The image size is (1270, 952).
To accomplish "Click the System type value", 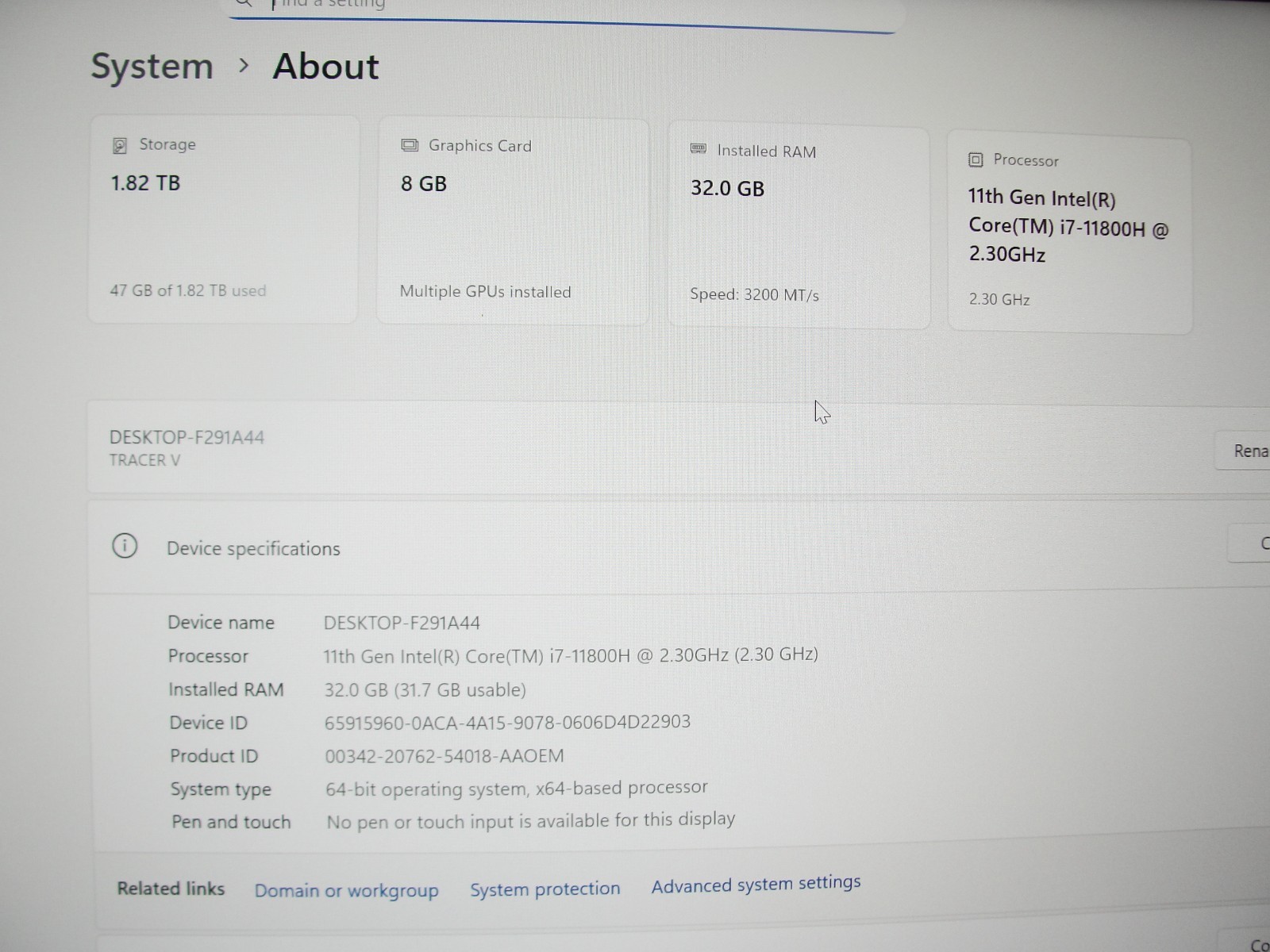I will tap(517, 788).
